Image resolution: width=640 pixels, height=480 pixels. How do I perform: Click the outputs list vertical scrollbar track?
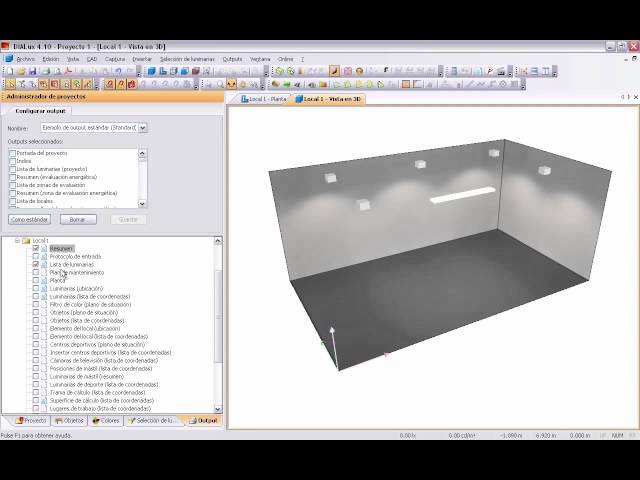click(x=142, y=180)
